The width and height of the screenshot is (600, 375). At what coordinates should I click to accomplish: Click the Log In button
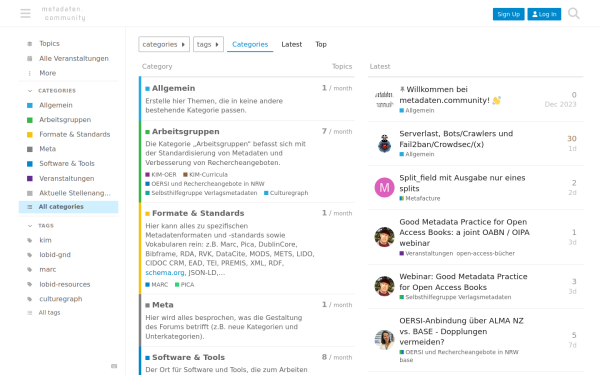tap(544, 14)
